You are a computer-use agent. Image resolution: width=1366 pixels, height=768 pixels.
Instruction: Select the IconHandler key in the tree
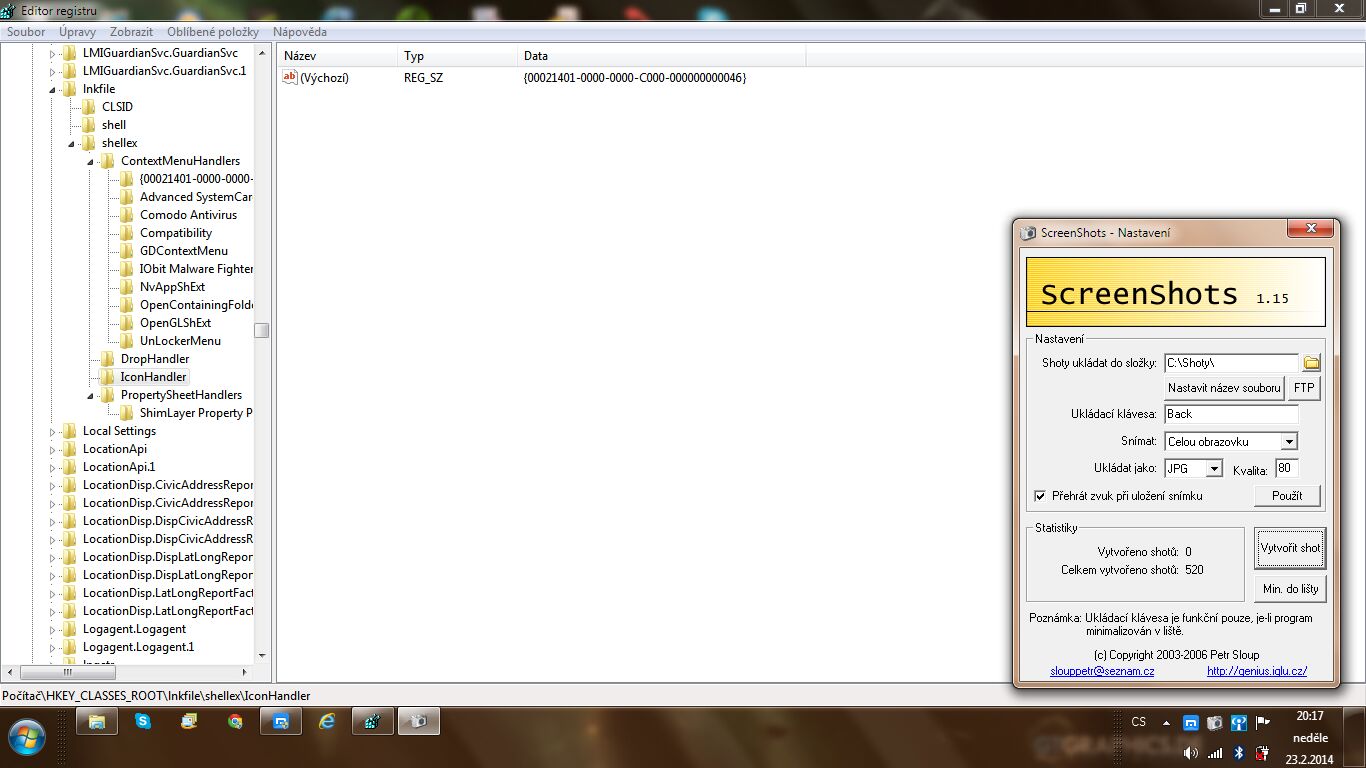[x=153, y=377]
